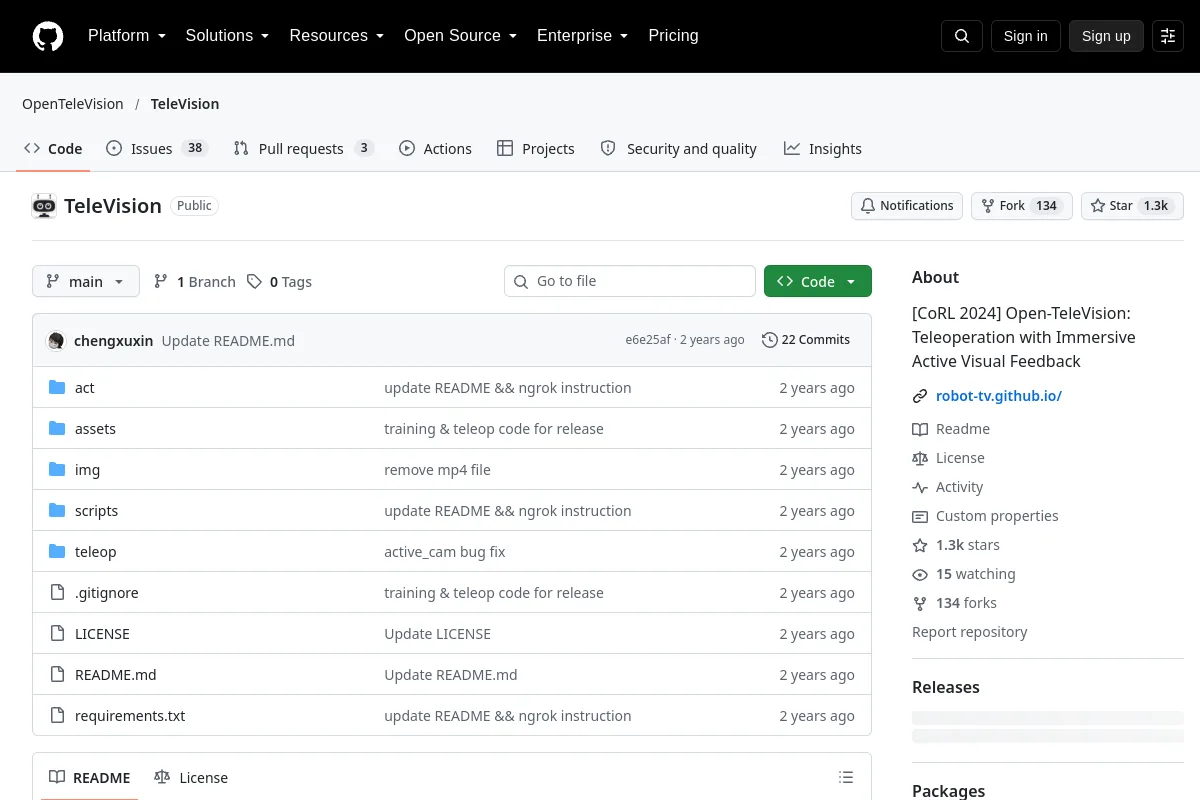The width and height of the screenshot is (1200, 800).
Task: Click the Notifications button
Action: coord(907,206)
